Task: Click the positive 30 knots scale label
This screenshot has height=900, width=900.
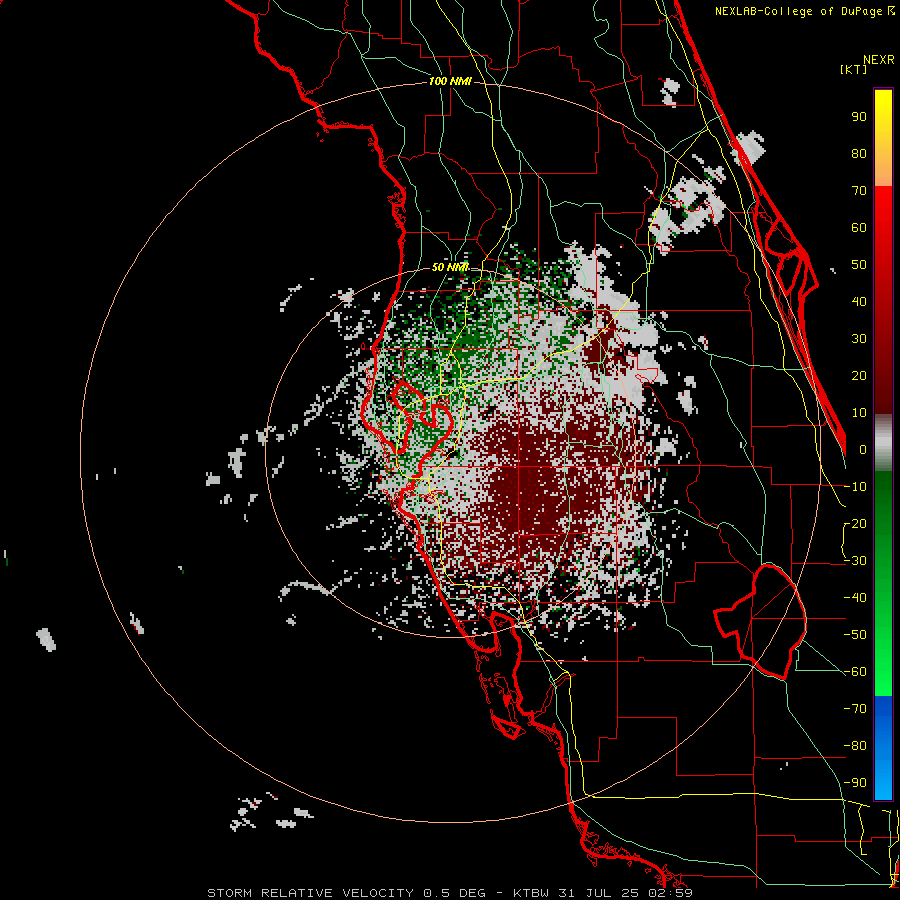Action: click(859, 339)
